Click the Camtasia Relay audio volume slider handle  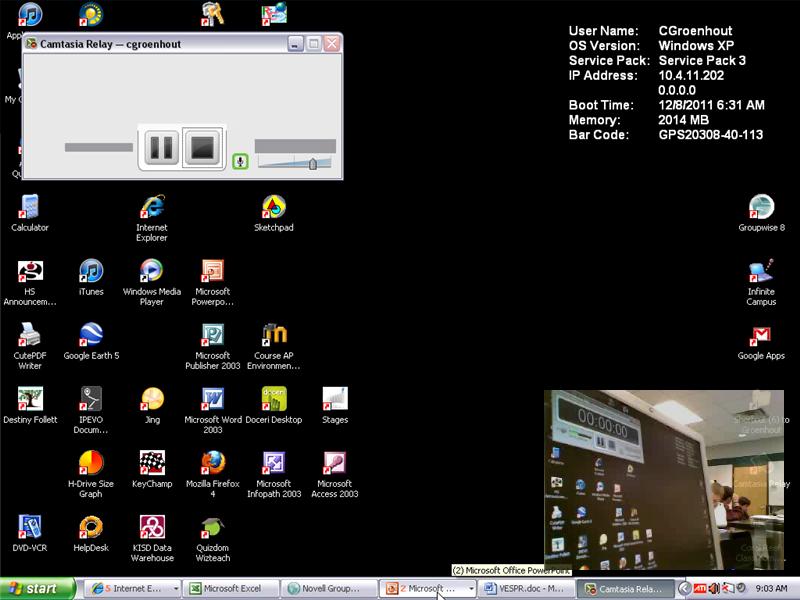tap(313, 163)
